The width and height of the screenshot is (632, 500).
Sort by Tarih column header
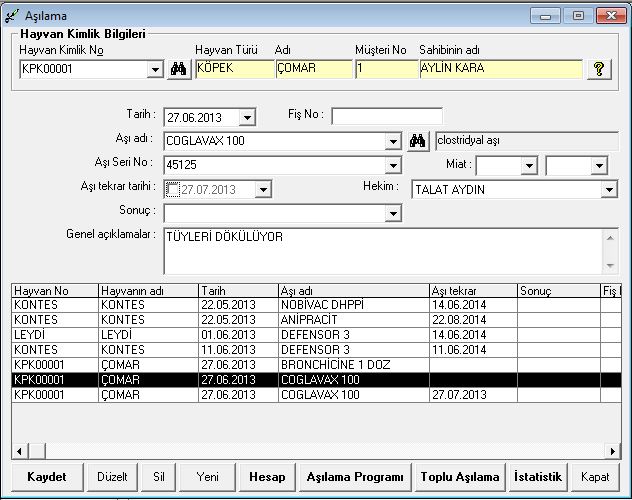point(239,290)
